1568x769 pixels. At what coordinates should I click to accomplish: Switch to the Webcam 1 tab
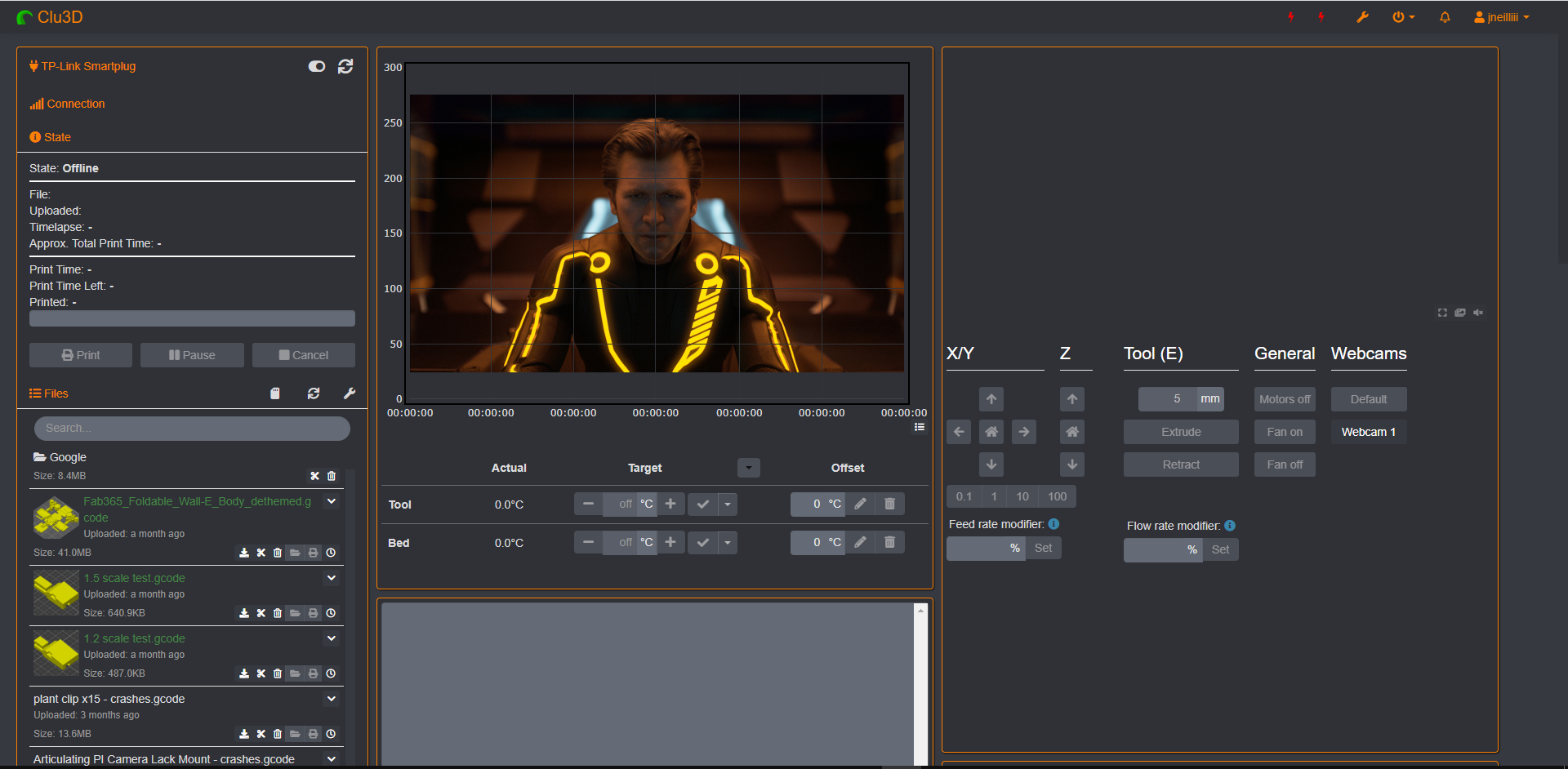point(1368,432)
